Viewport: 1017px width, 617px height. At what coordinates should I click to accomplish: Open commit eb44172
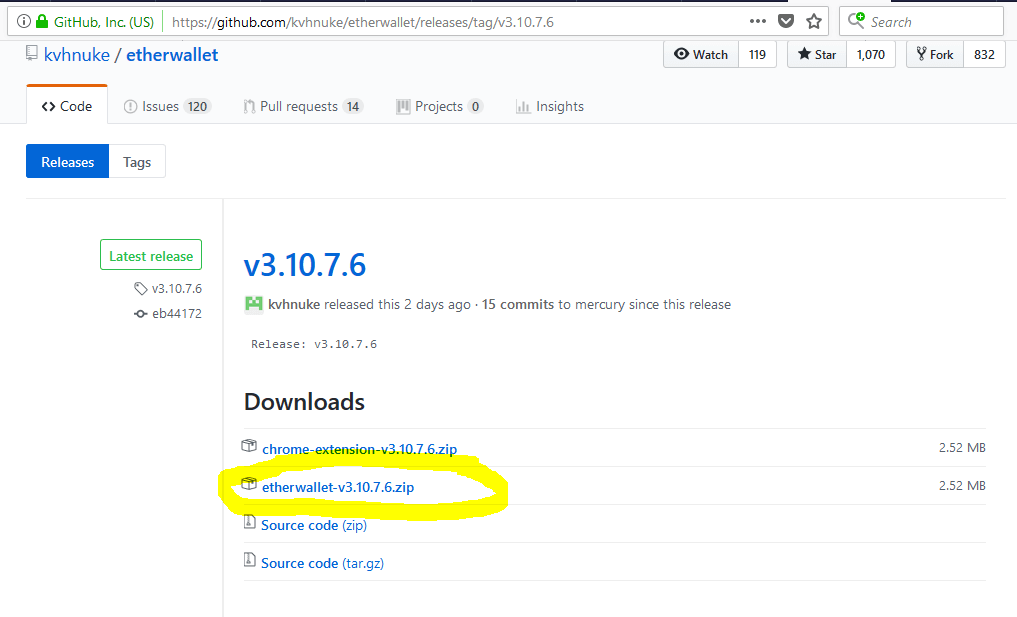(x=176, y=314)
